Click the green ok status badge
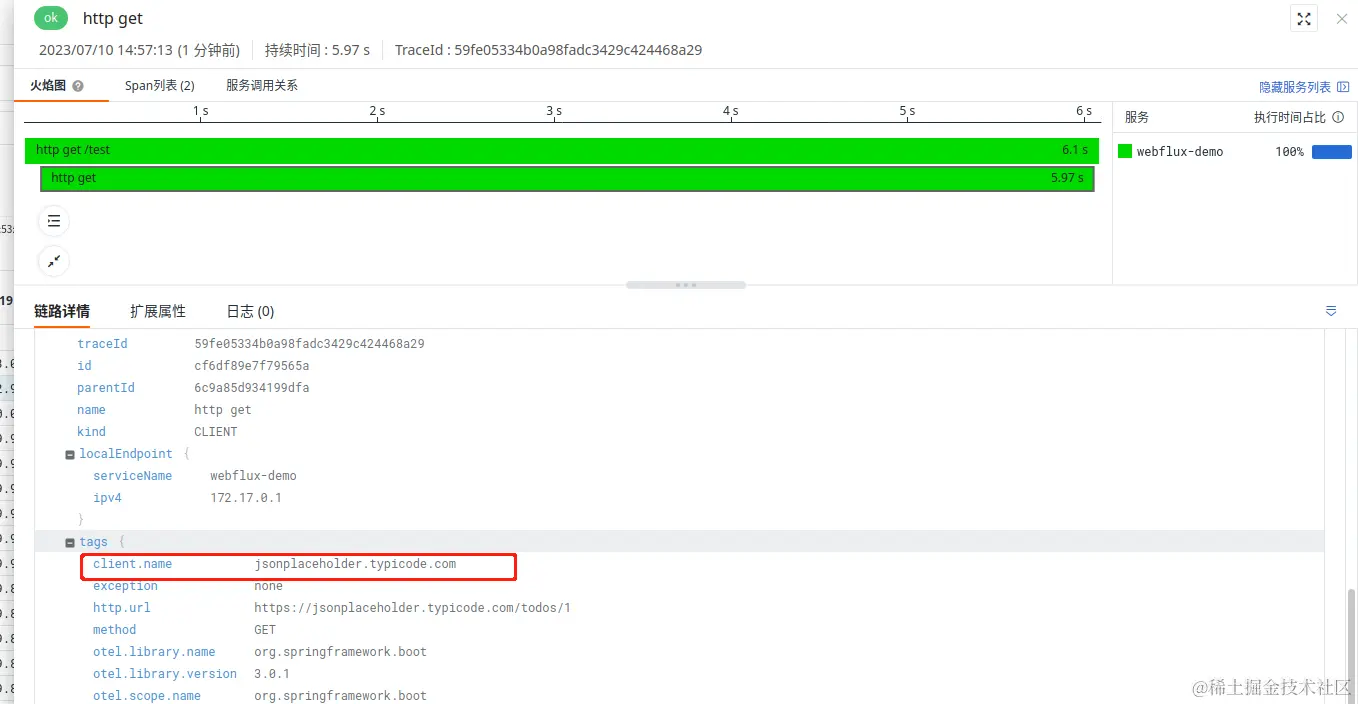Viewport: 1358px width, 704px height. coord(50,18)
